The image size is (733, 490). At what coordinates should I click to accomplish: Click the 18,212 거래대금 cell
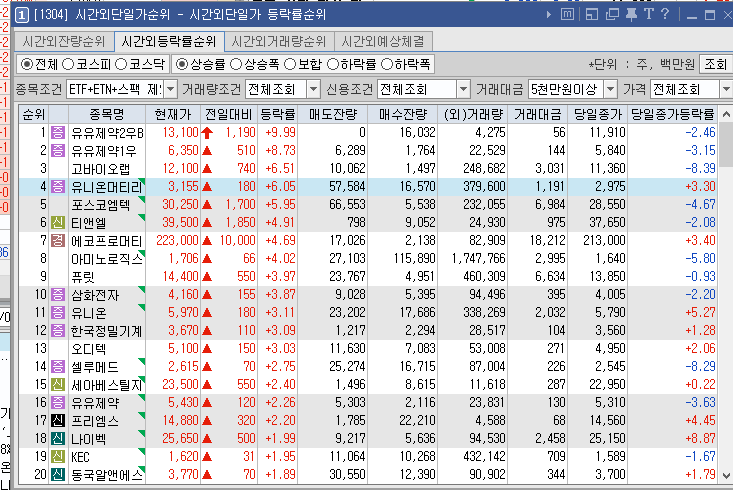[x=547, y=240]
